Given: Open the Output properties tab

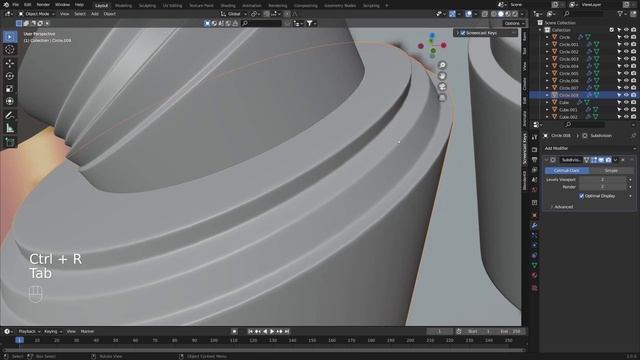Looking at the screenshot, I should pyautogui.click(x=535, y=160).
